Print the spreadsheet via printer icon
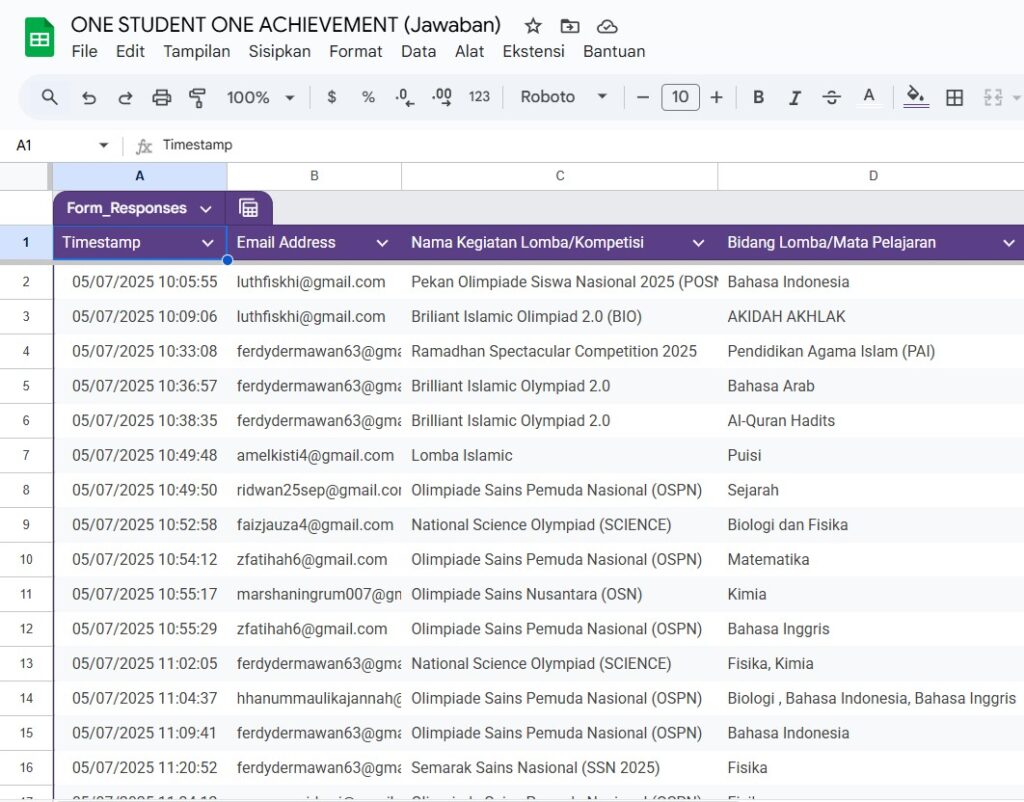 tap(161, 97)
